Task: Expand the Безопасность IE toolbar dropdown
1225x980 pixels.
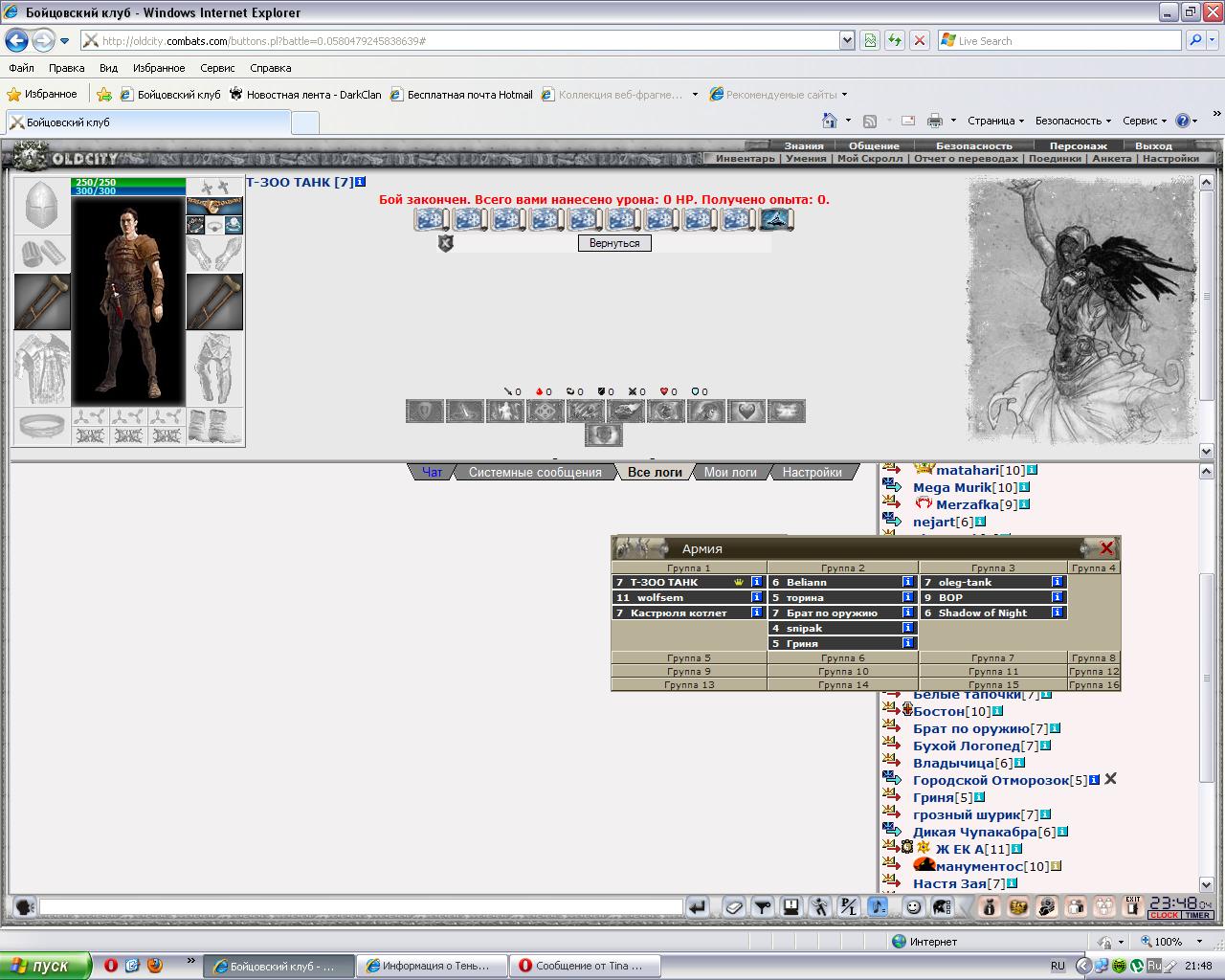Action: tap(1073, 121)
